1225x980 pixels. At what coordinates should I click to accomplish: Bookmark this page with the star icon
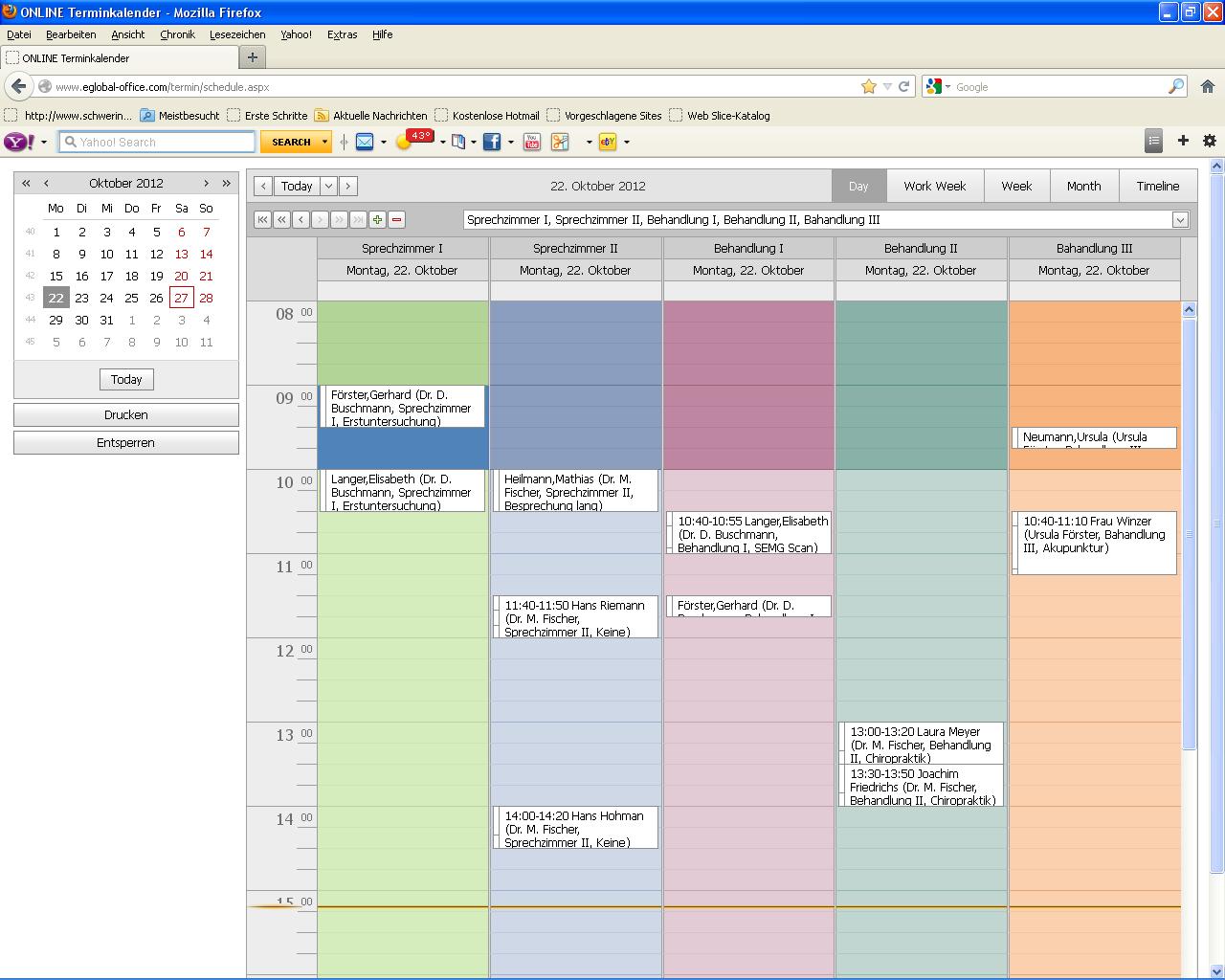pyautogui.click(x=868, y=86)
